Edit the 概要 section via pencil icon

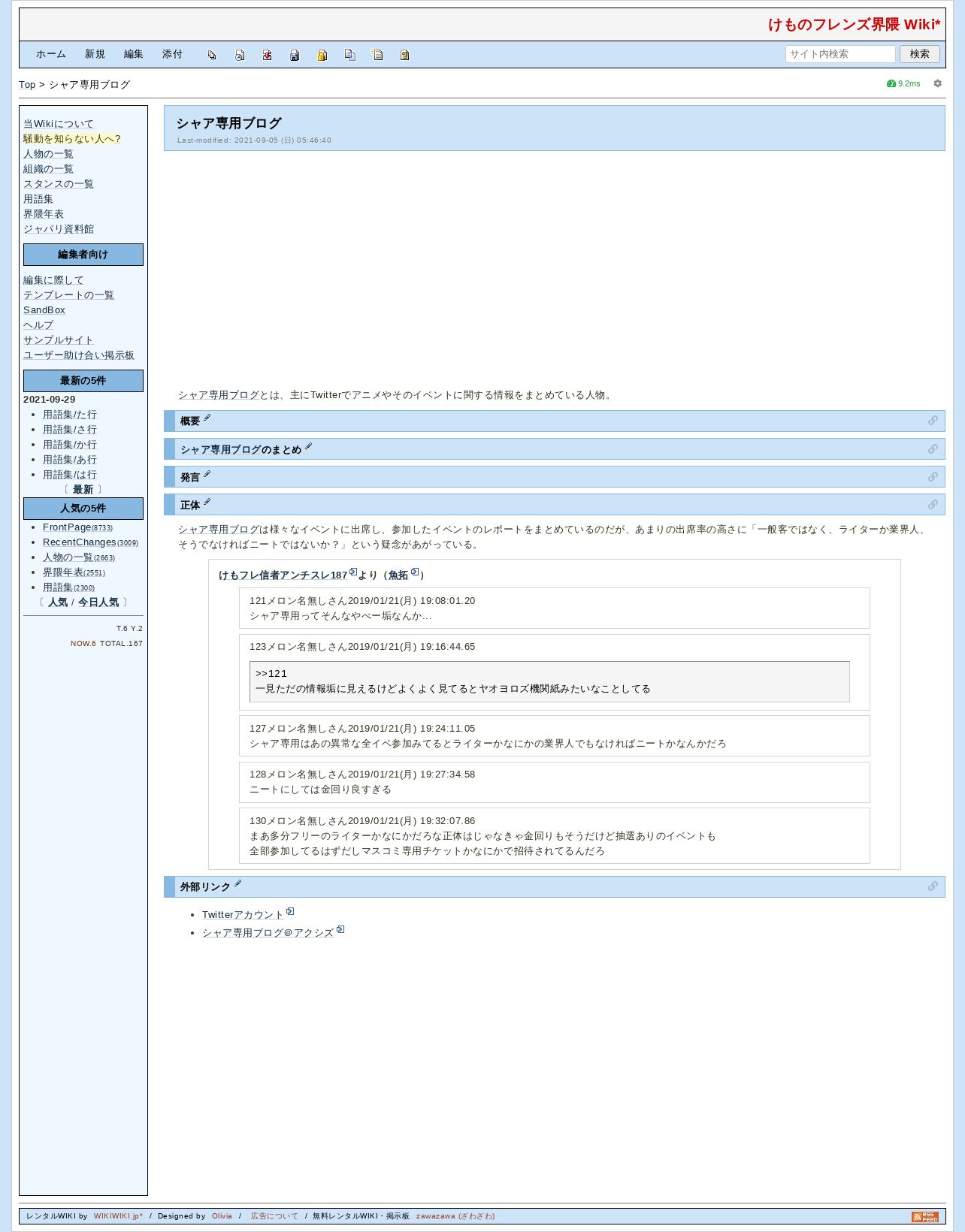coord(207,418)
